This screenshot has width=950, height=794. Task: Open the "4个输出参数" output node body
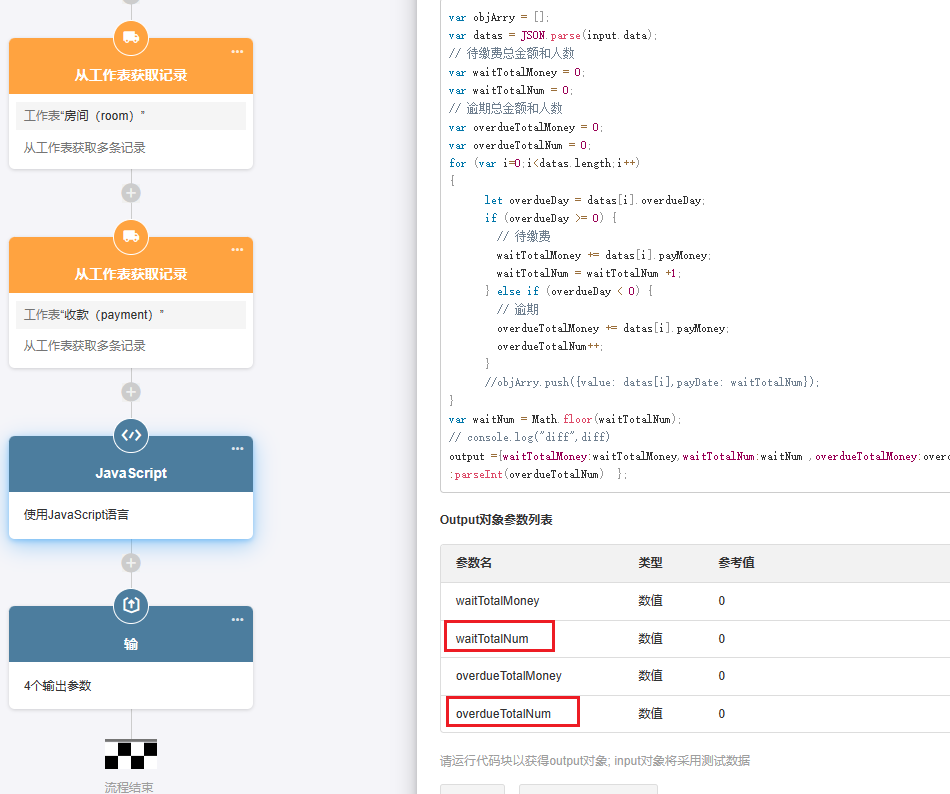click(x=131, y=686)
